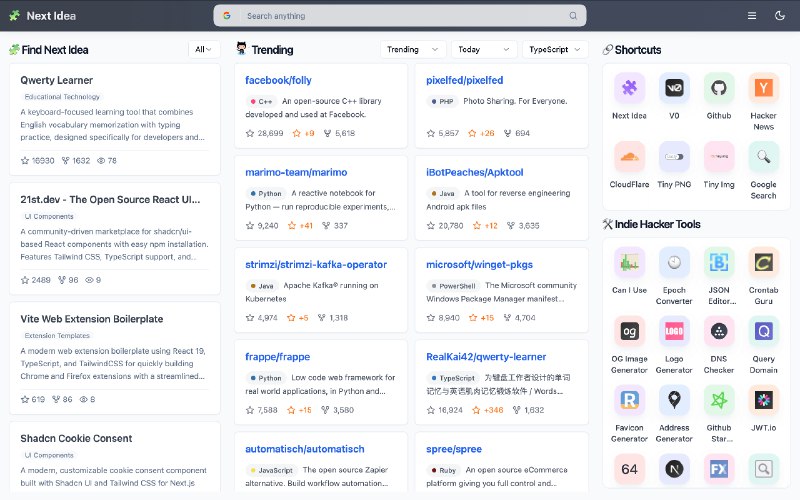This screenshot has width=800, height=500.
Task: Open the automatisch/automatisch repository link
Action: pos(305,449)
